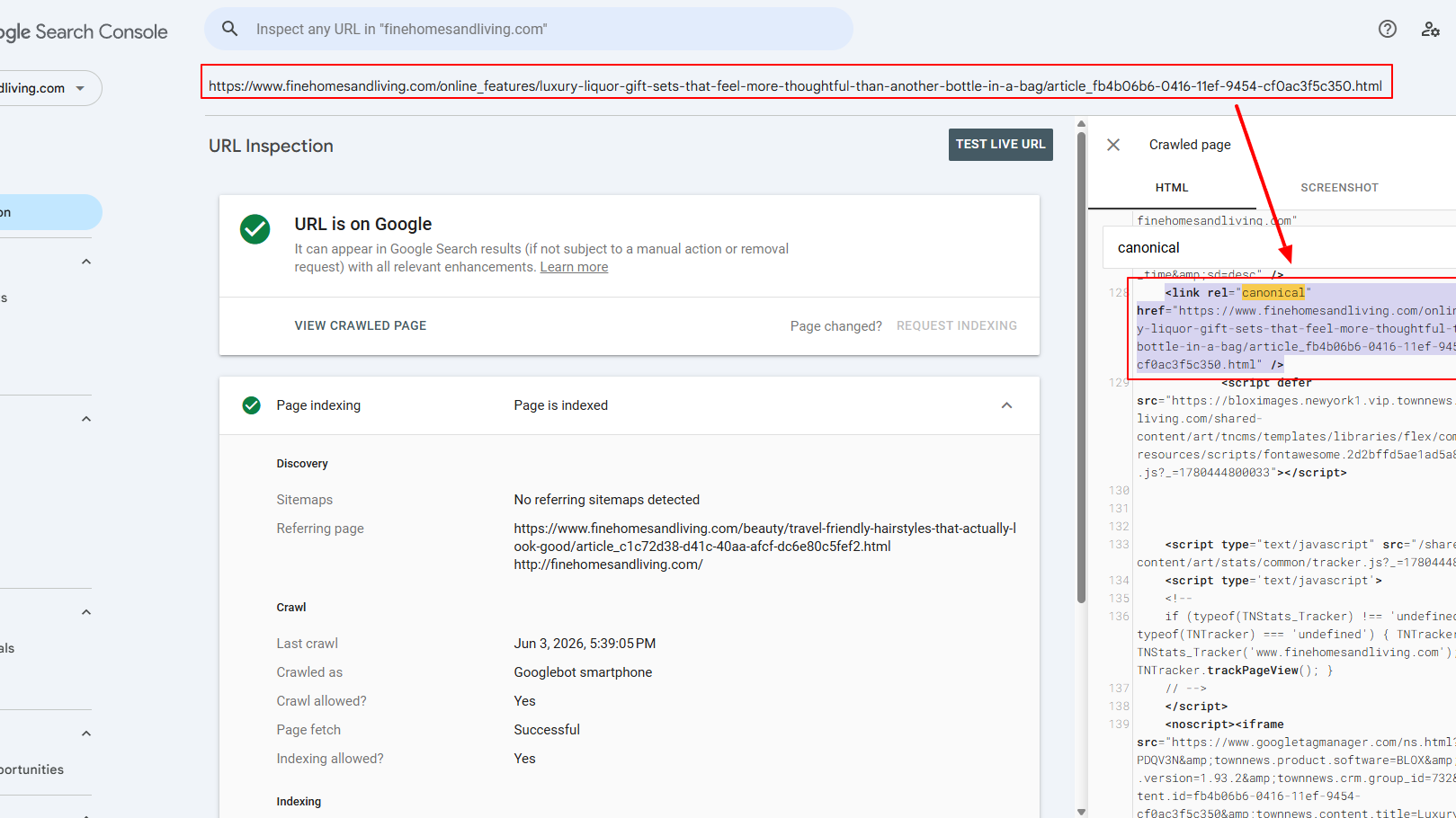This screenshot has width=1456, height=818.
Task: Click the 'canonical' search box in the HTML panel
Action: 1280,247
